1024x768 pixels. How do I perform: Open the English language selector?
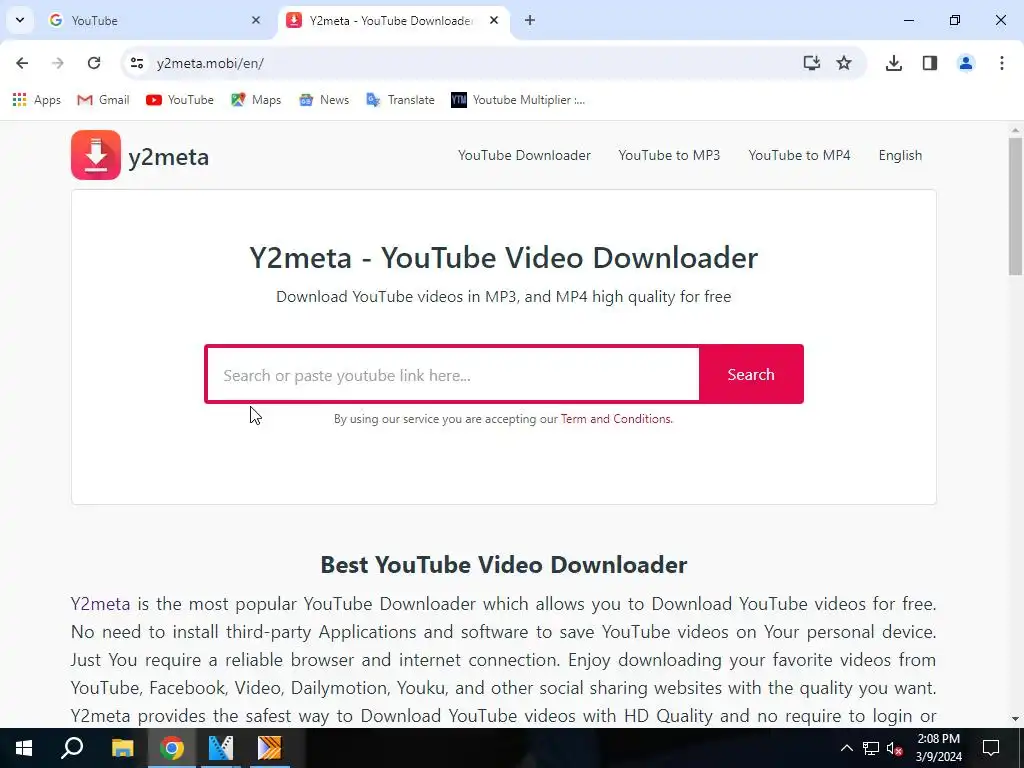900,155
